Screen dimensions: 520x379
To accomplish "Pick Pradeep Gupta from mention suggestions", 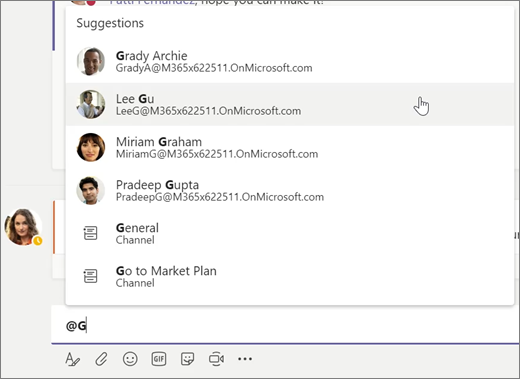I will pyautogui.click(x=290, y=190).
